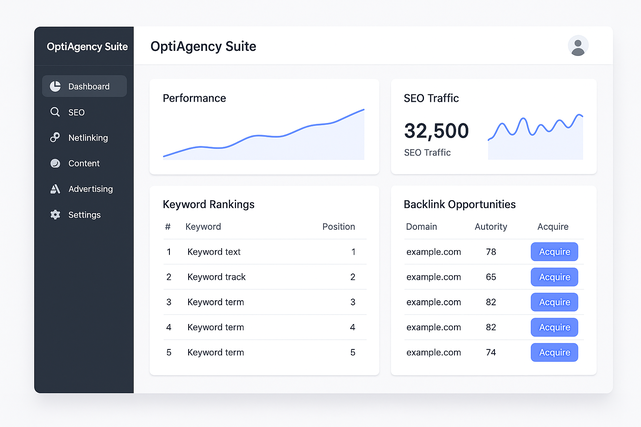Click authority value 65
Image resolution: width=641 pixels, height=427 pixels.
[491, 277]
